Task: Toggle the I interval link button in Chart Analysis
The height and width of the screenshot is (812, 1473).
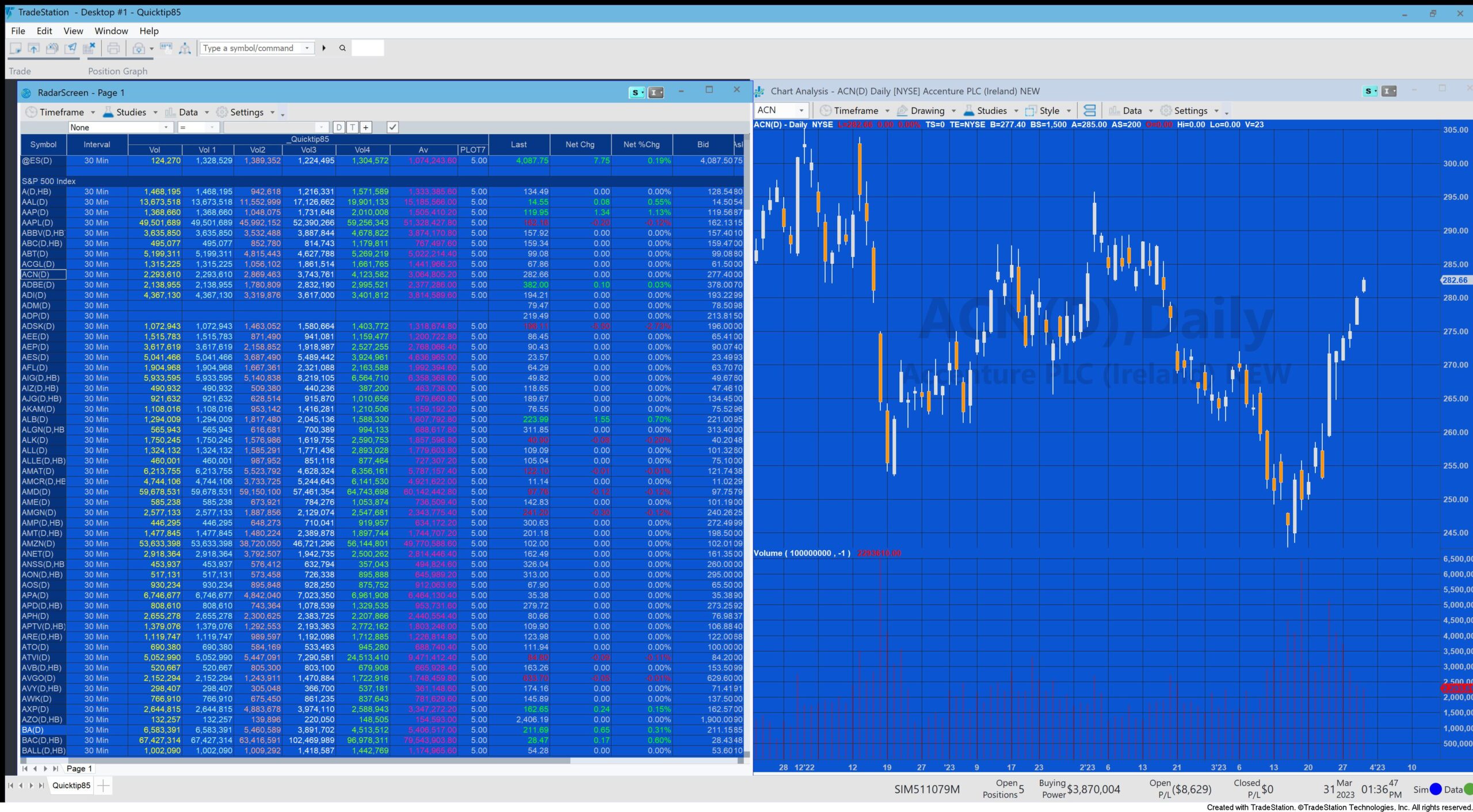Action: point(1389,91)
